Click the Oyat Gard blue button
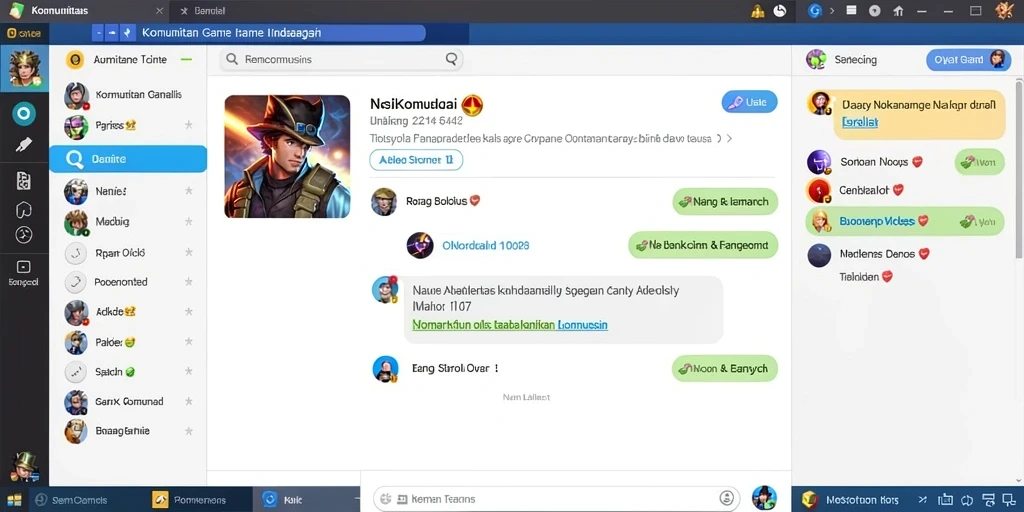The width and height of the screenshot is (1024, 512). tap(968, 60)
